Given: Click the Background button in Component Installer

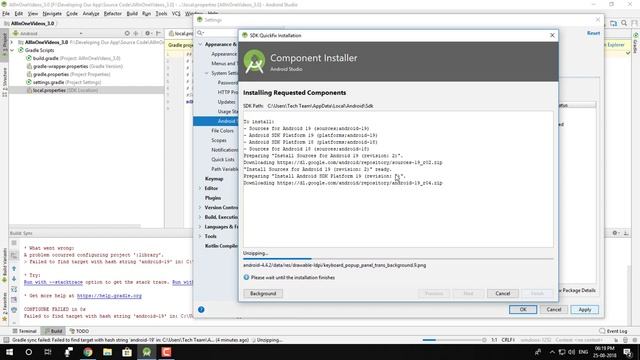Looking at the screenshot, I should pos(263,293).
